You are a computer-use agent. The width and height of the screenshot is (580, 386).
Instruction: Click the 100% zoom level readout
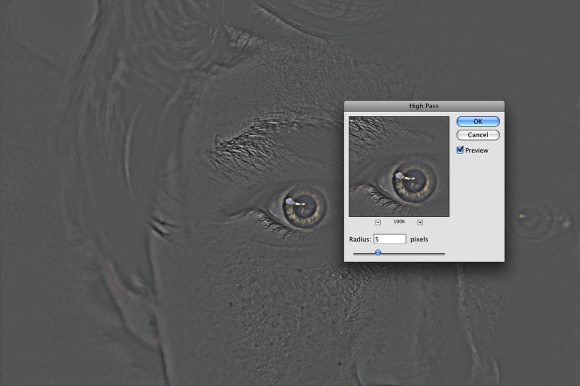pyautogui.click(x=399, y=221)
